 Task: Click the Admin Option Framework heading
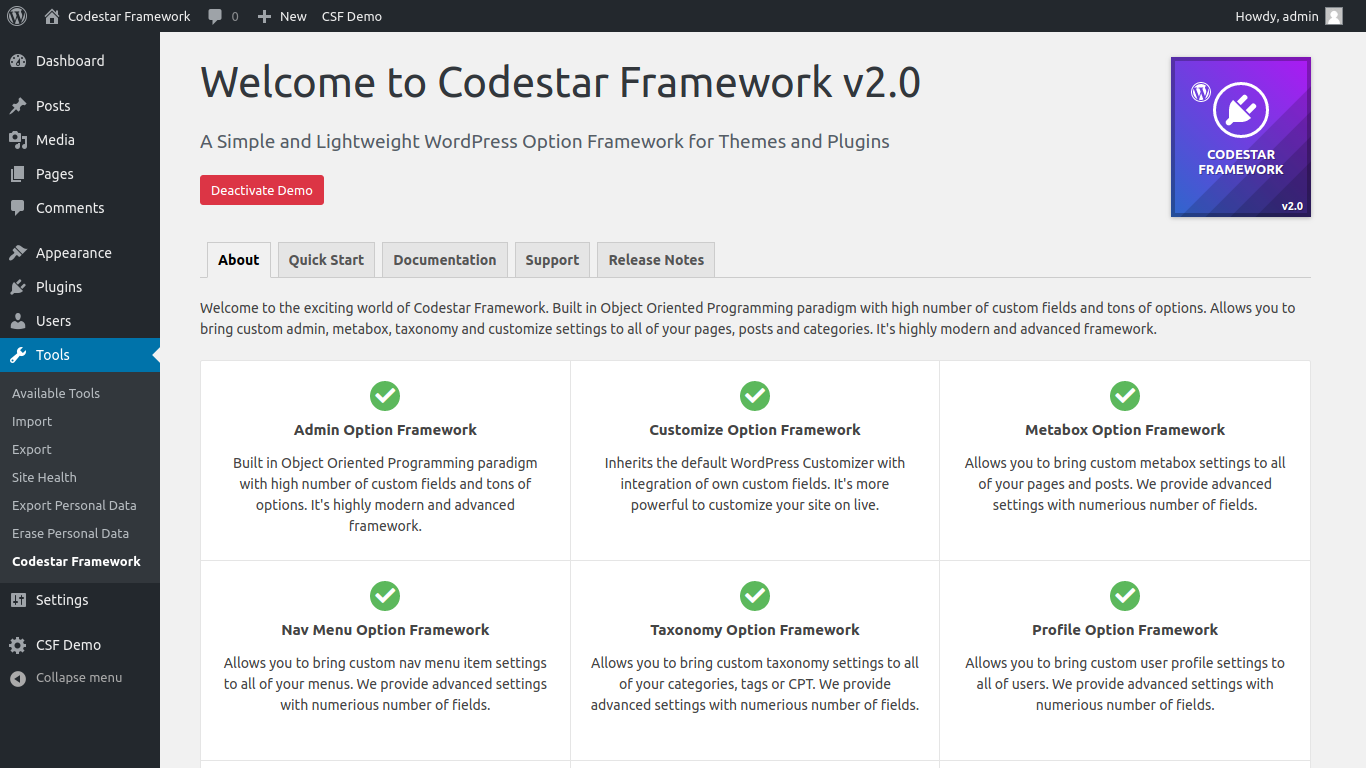(385, 430)
